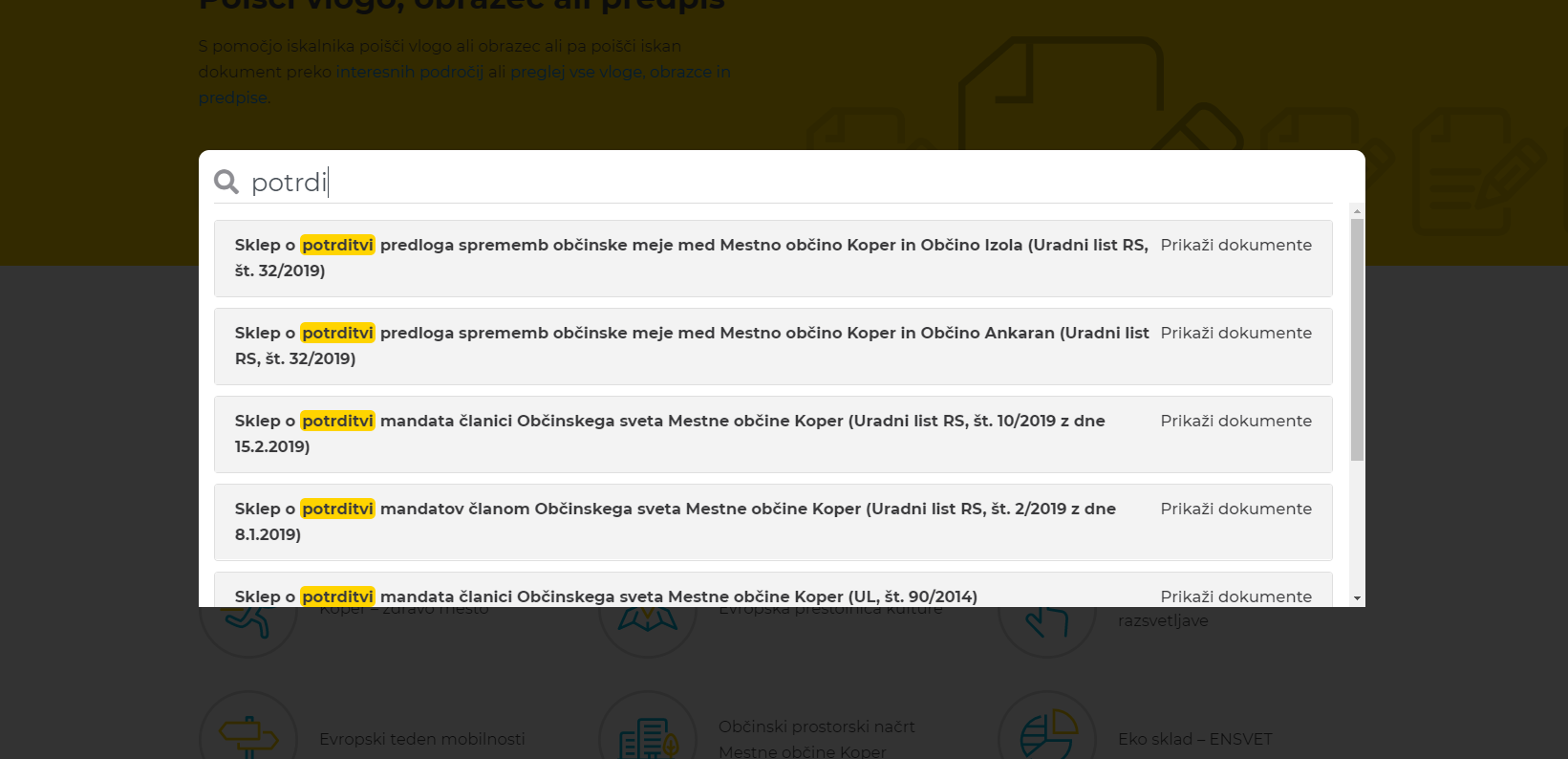Image resolution: width=1568 pixels, height=759 pixels.
Task: Open 'Eko sklad – ENSVET' link
Action: point(1195,739)
